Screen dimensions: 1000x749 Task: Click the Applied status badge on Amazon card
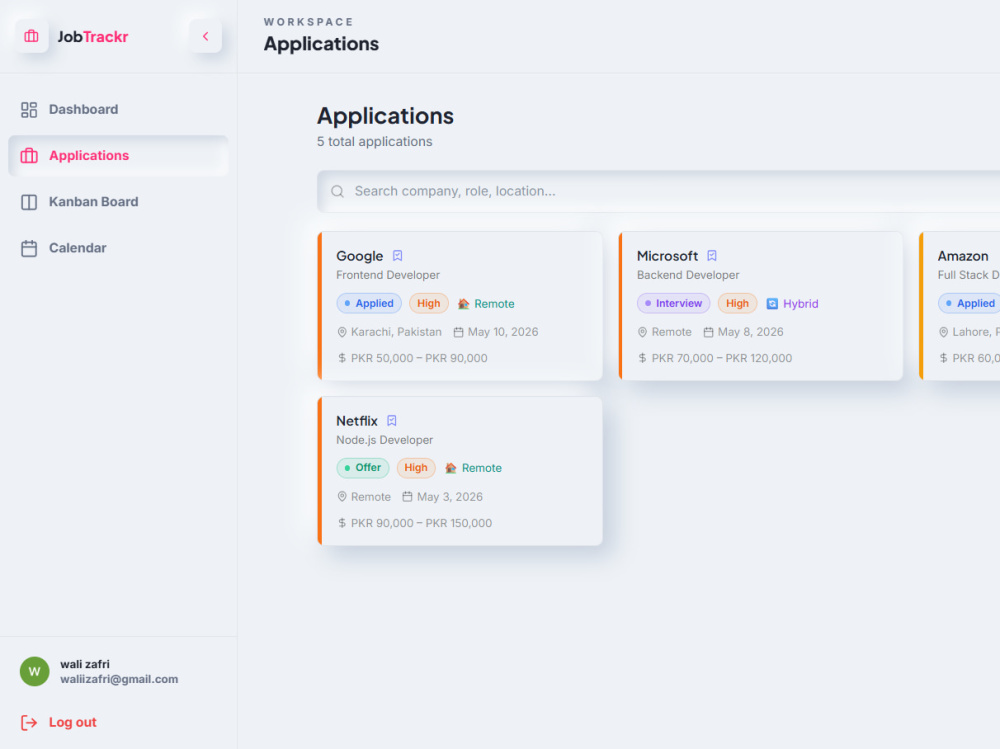969,303
